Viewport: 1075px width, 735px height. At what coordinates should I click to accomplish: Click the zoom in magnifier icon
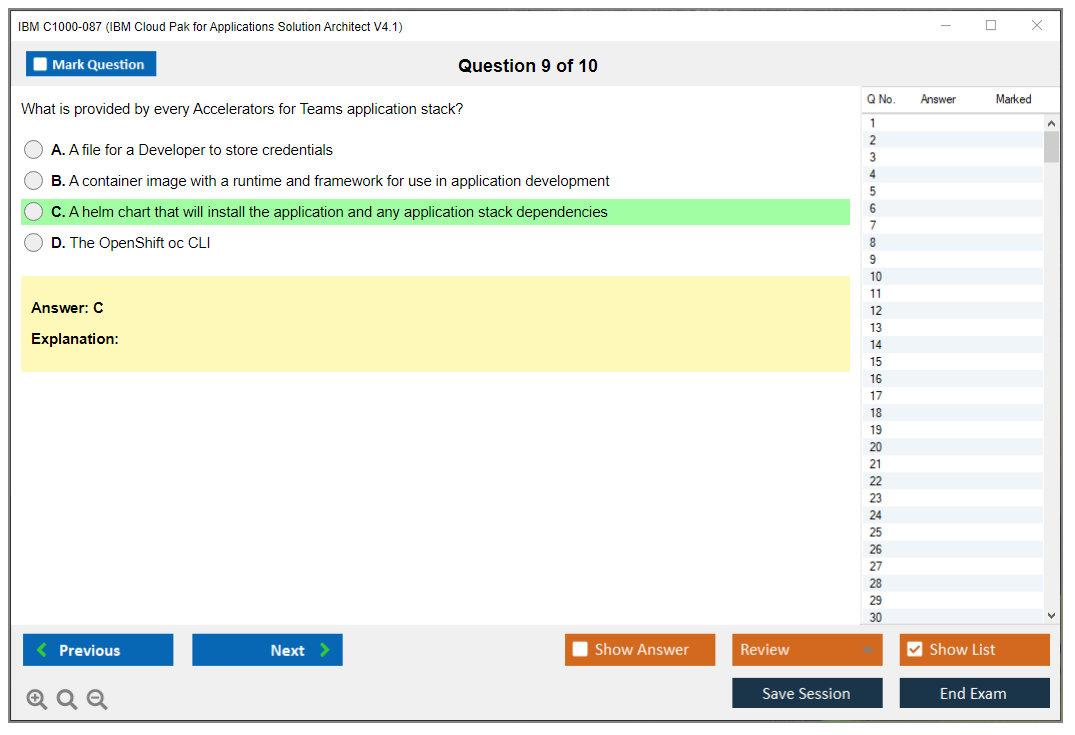[37, 699]
